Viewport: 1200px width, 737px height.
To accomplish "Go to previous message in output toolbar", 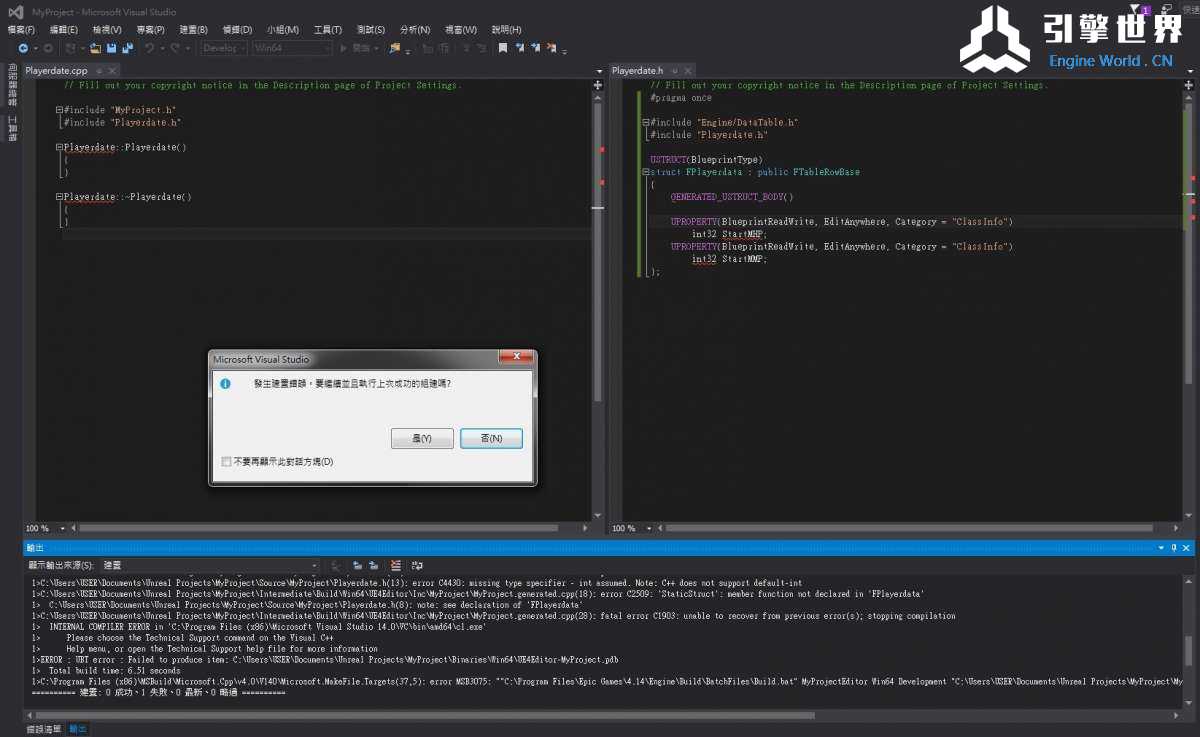I will pos(358,566).
